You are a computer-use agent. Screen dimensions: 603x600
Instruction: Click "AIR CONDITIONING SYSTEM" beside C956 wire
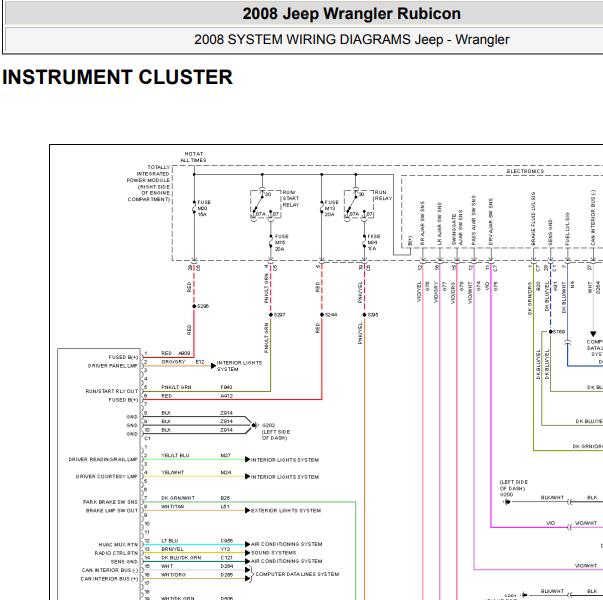287,544
